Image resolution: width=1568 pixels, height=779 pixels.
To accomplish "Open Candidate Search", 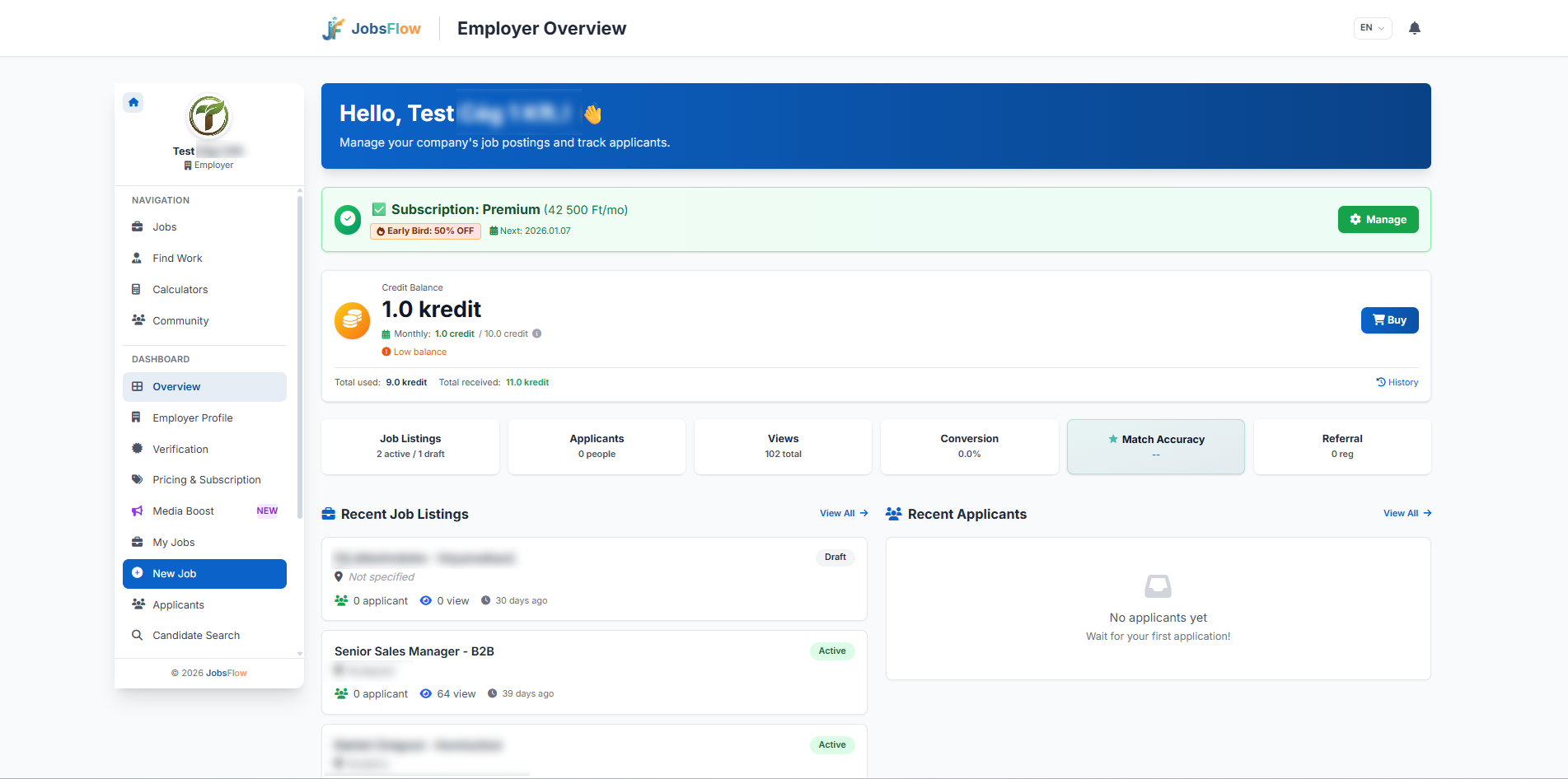I will coord(195,635).
